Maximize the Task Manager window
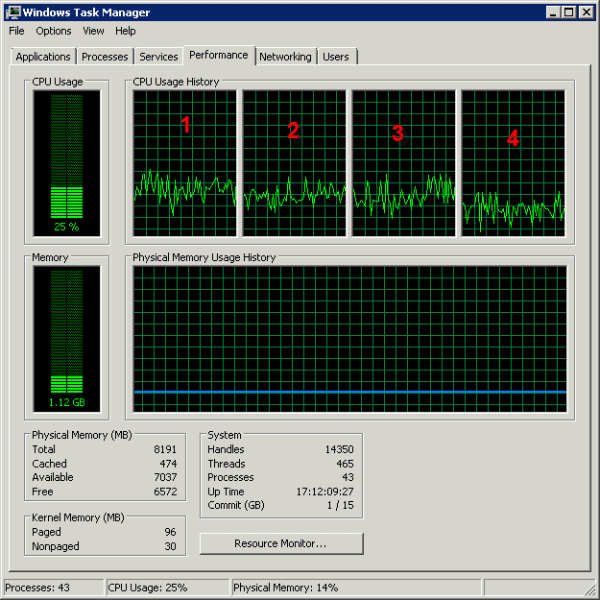Screen dimensions: 600x600 pos(569,12)
